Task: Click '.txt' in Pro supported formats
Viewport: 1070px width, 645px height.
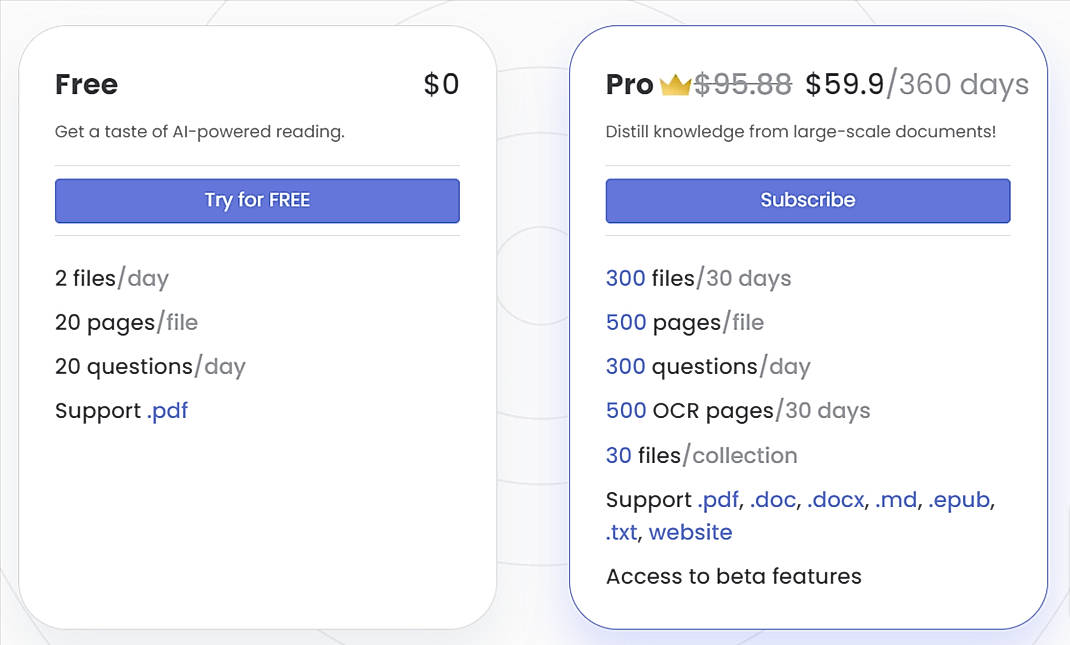Action: tap(622, 532)
